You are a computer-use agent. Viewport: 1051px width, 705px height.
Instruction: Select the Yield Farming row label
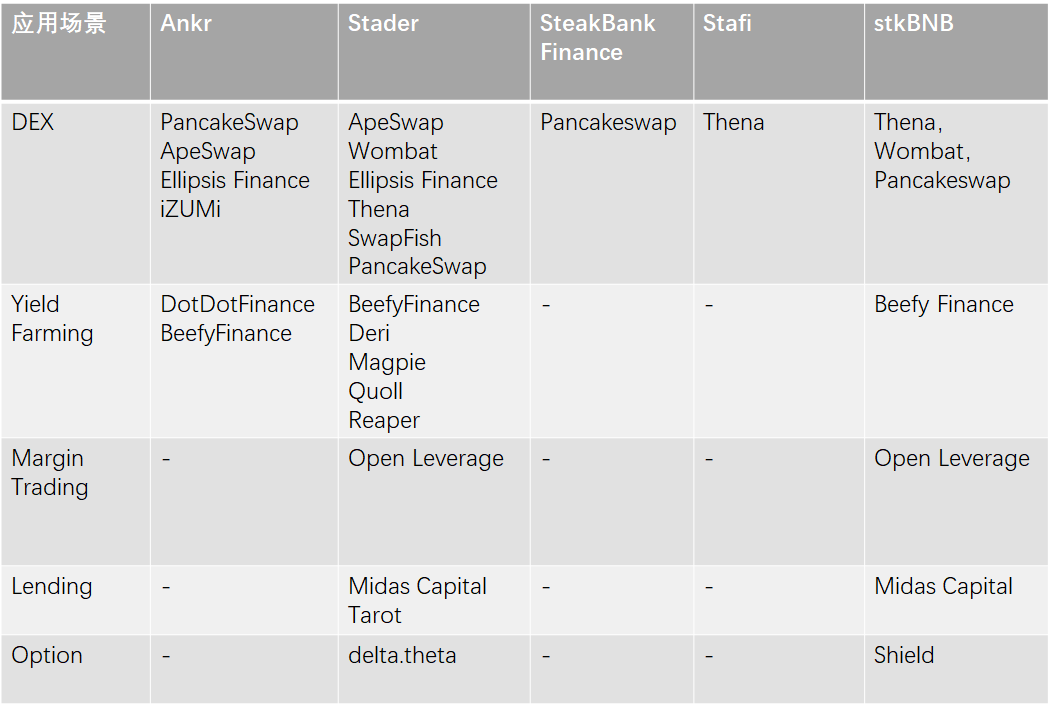52,319
